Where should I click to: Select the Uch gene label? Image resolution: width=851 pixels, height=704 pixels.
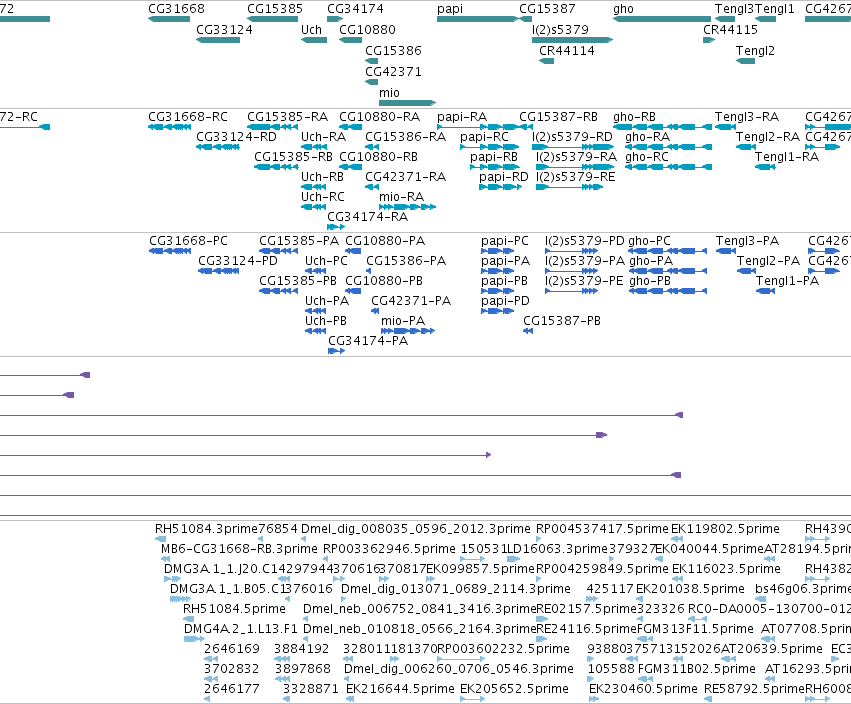[x=312, y=30]
